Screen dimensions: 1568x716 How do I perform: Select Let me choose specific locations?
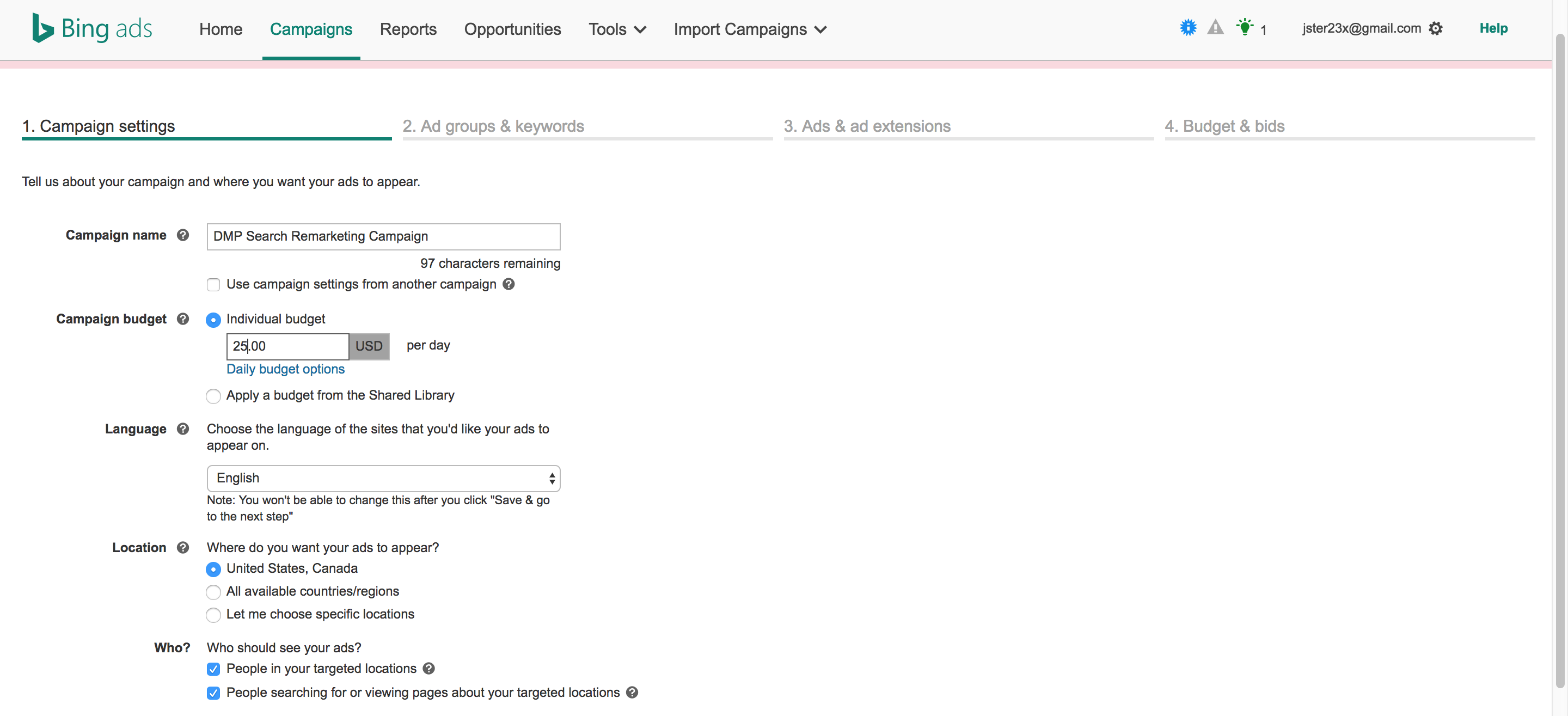(213, 615)
